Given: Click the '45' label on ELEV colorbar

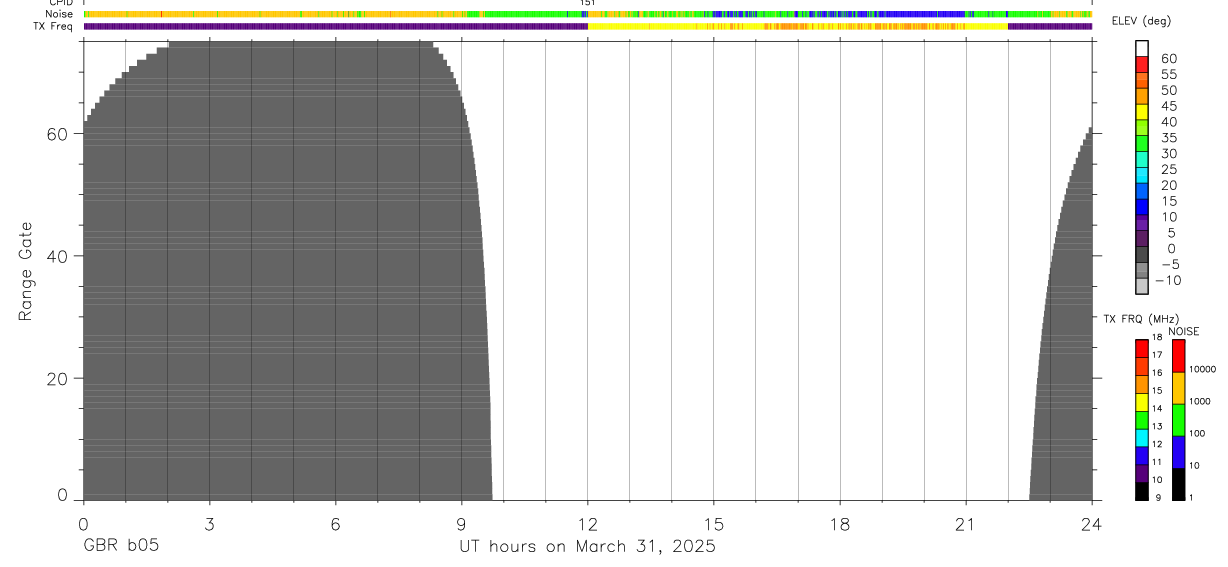Looking at the screenshot, I should [x=1169, y=106].
